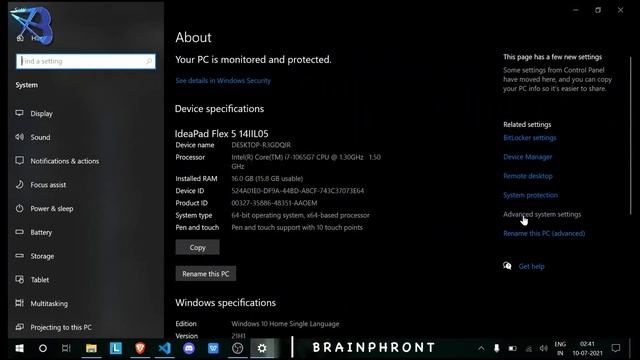Screen dimensions: 640x360
Task: Open File Explorer from taskbar
Action: tap(91, 348)
